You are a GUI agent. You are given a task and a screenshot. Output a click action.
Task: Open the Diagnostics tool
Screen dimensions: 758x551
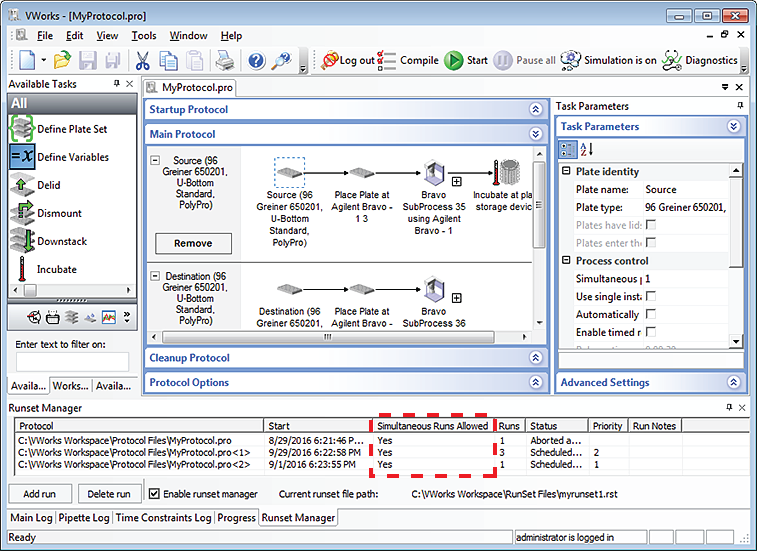[x=674, y=61]
